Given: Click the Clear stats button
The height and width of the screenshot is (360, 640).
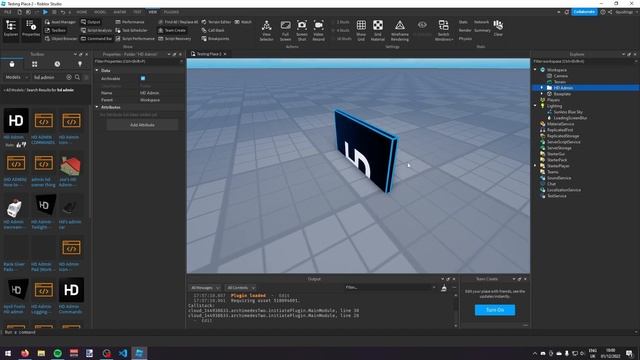Looking at the screenshot, I should [498, 28].
